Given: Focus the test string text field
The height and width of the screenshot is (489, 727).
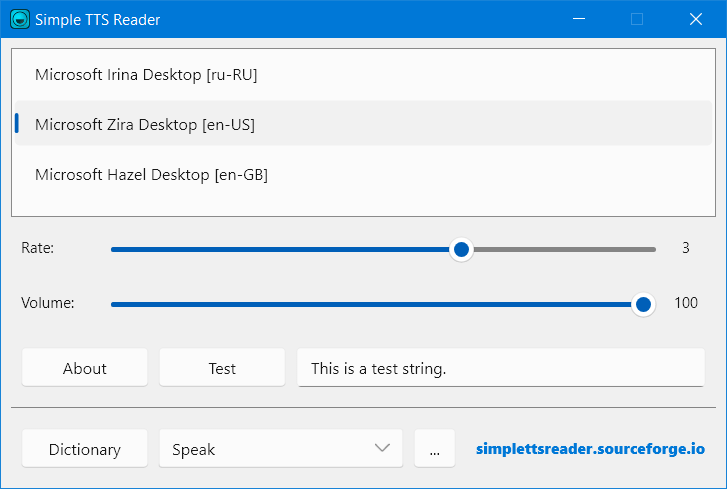Looking at the screenshot, I should (500, 368).
